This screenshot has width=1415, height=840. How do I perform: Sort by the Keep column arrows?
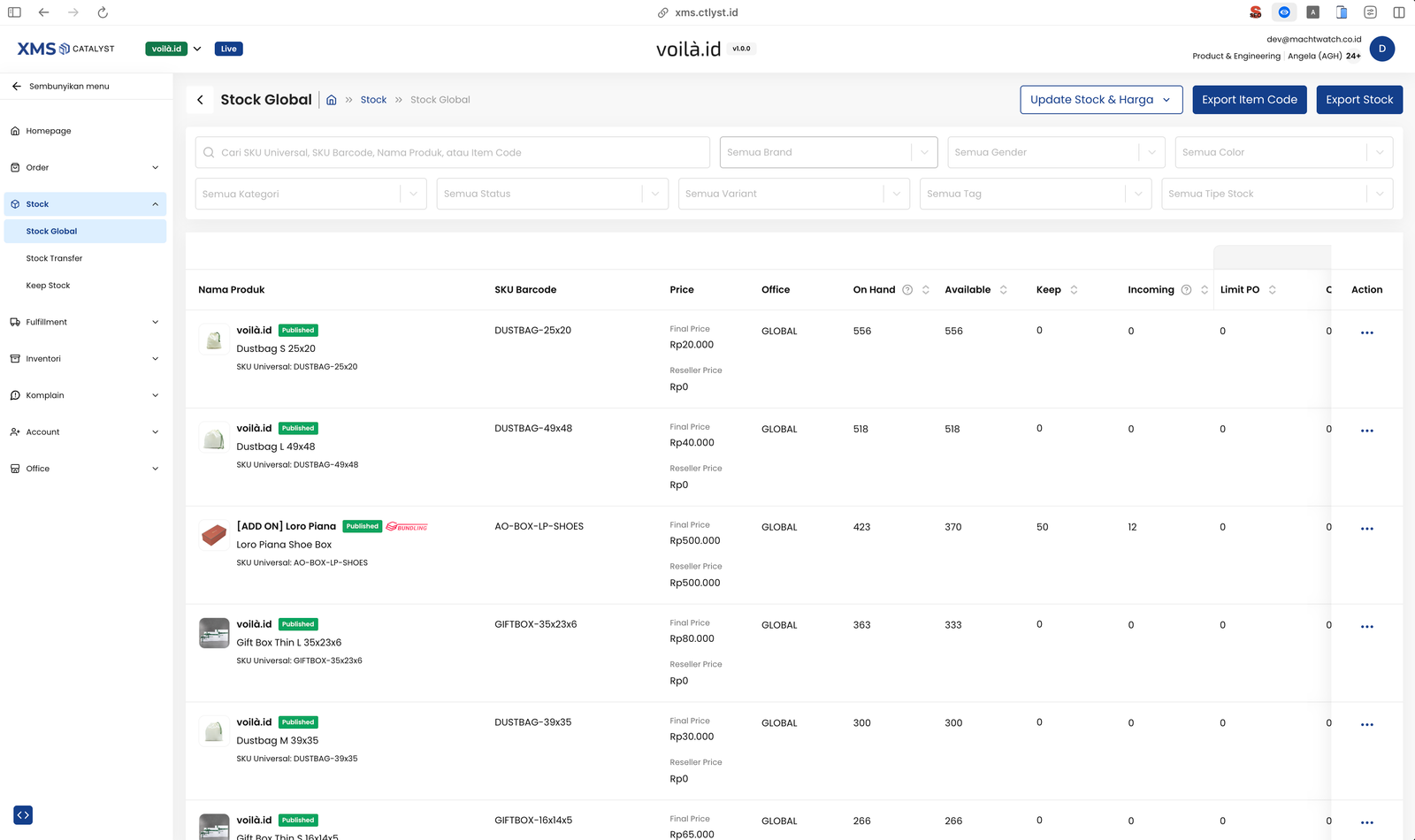click(1074, 290)
